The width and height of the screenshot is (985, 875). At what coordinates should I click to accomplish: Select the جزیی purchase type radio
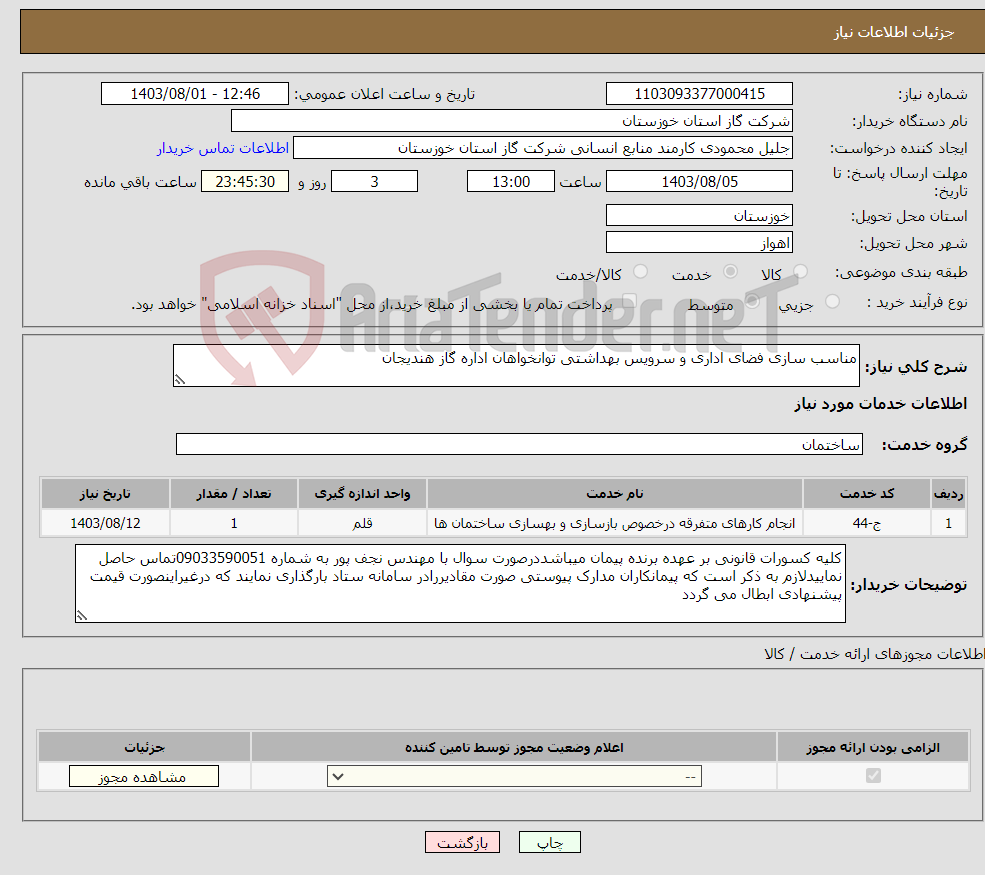pyautogui.click(x=832, y=302)
